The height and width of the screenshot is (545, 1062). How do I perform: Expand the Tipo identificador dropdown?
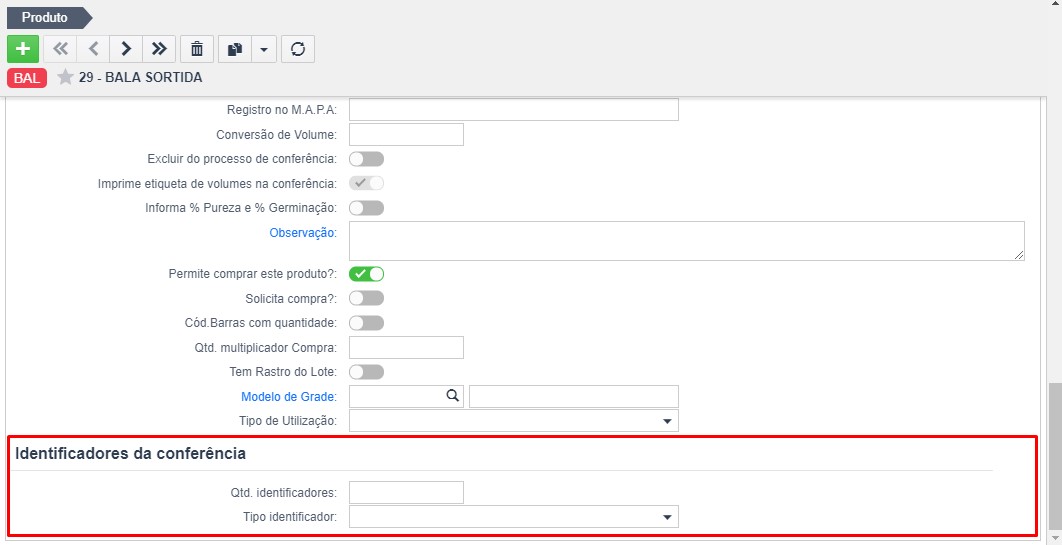tap(513, 517)
